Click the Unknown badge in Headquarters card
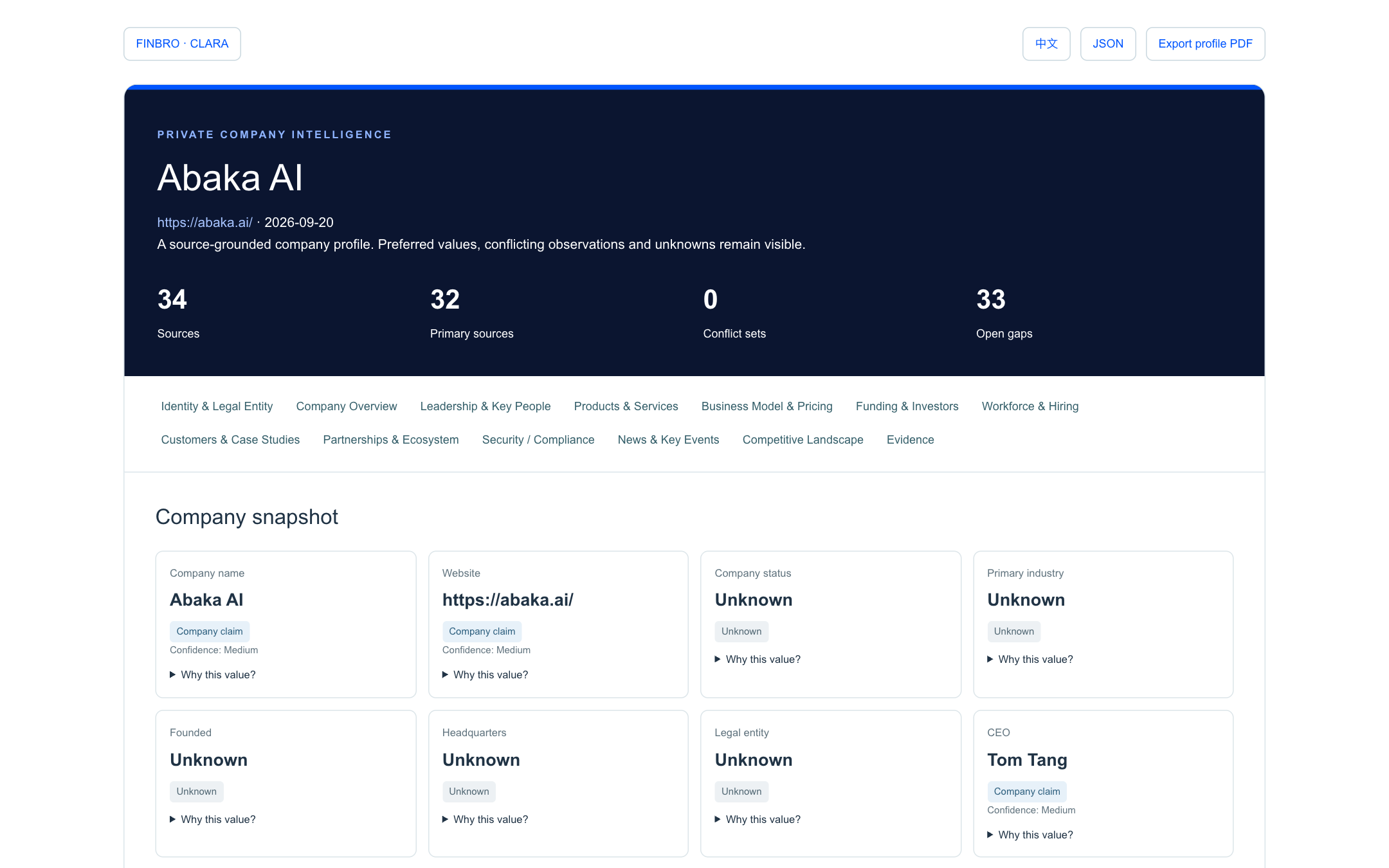This screenshot has width=1389, height=868. 469,791
